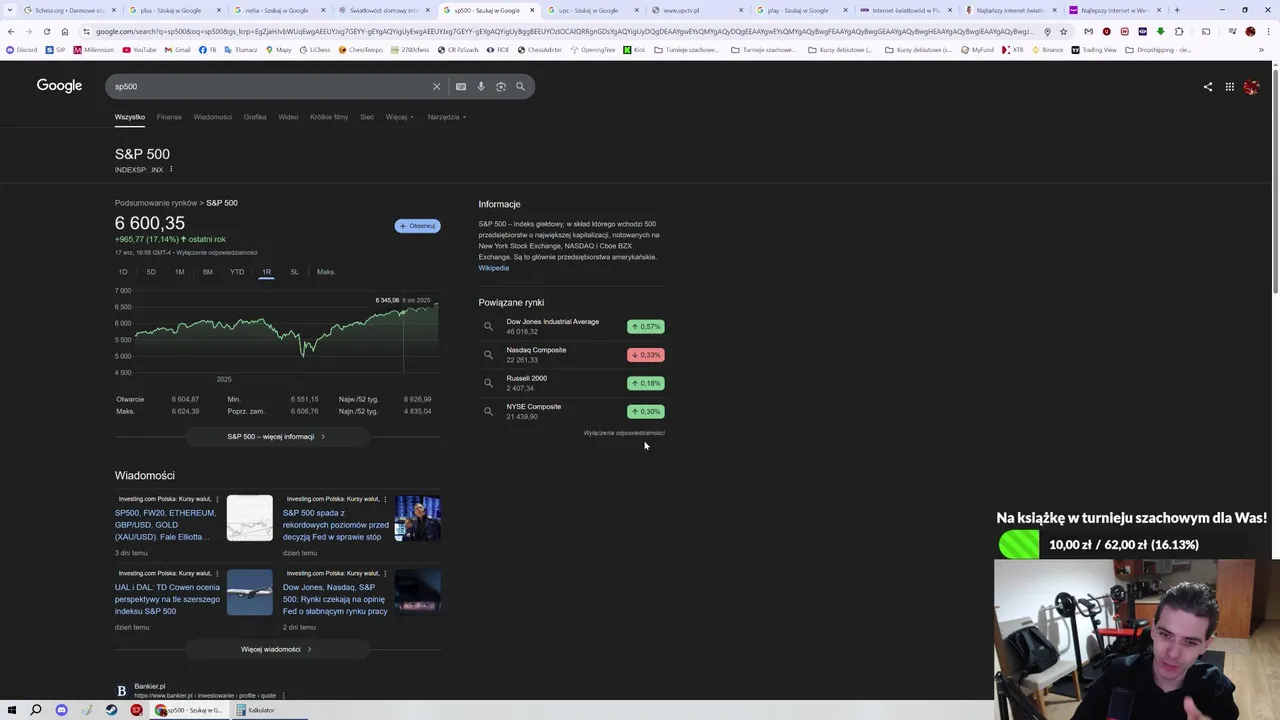Open article UAL i DAL: TD Cowen ocenia
1280x720 pixels.
[x=167, y=599]
